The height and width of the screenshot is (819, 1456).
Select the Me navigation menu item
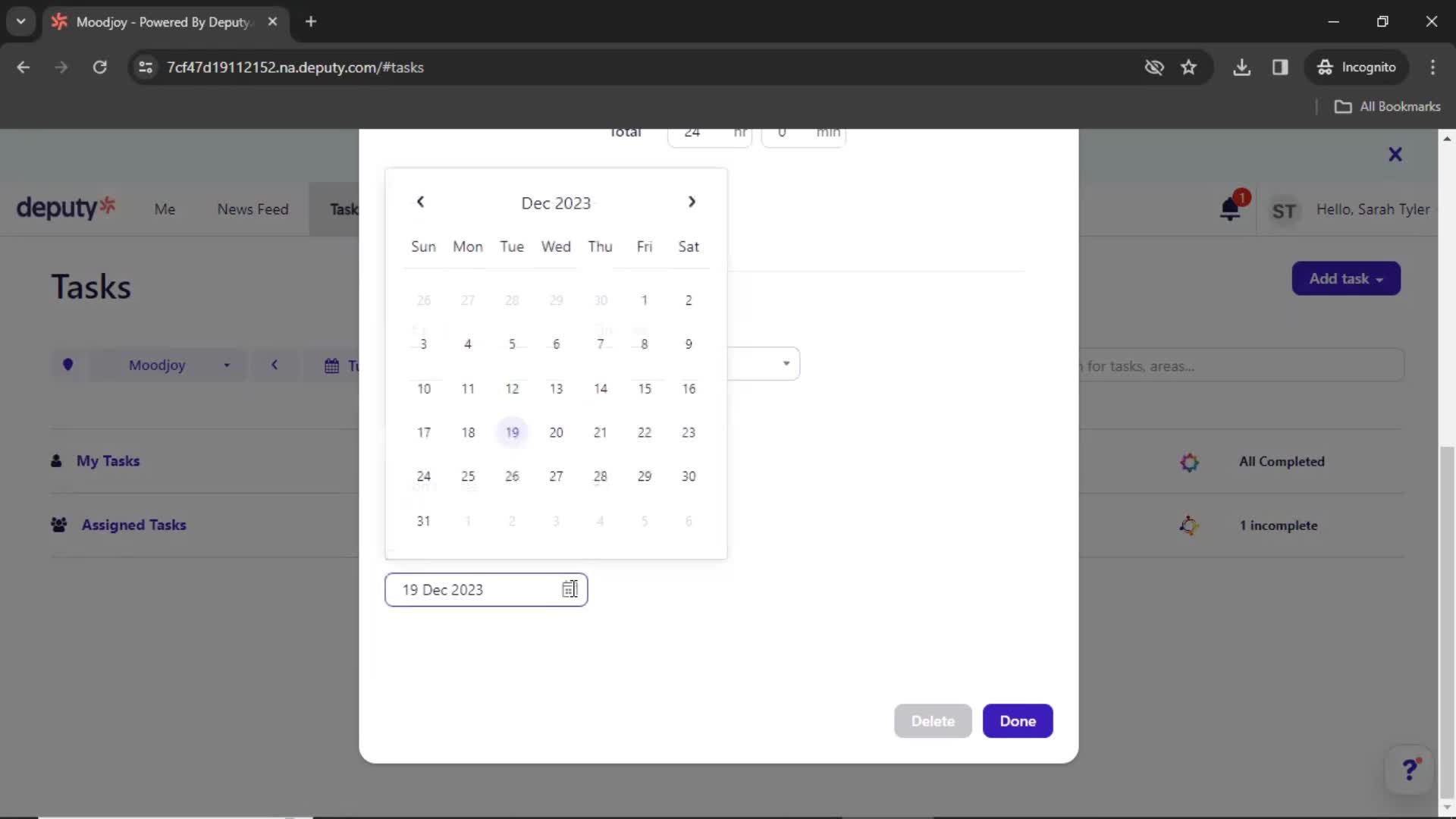(x=164, y=209)
